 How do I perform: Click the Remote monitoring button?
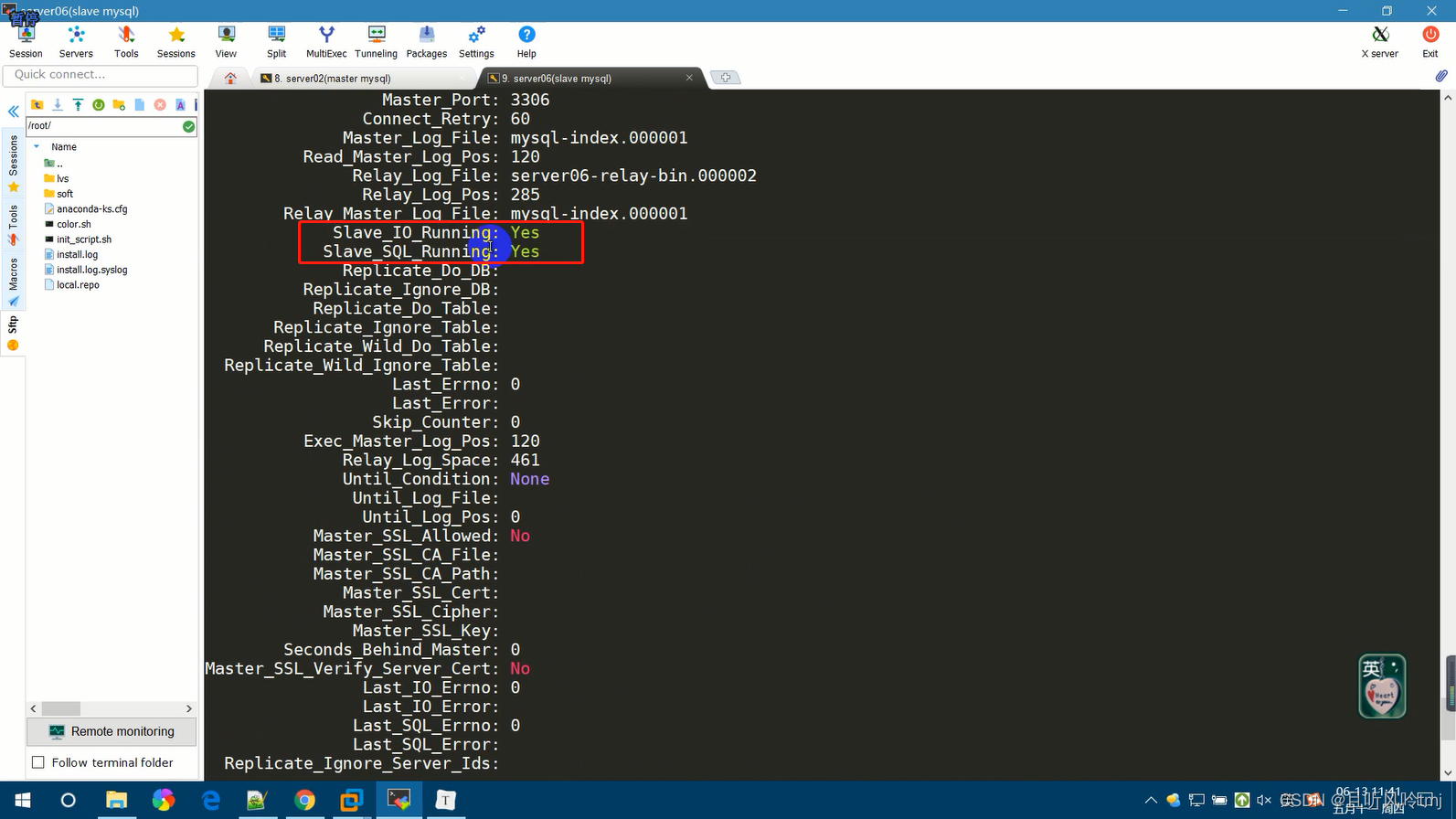point(112,731)
